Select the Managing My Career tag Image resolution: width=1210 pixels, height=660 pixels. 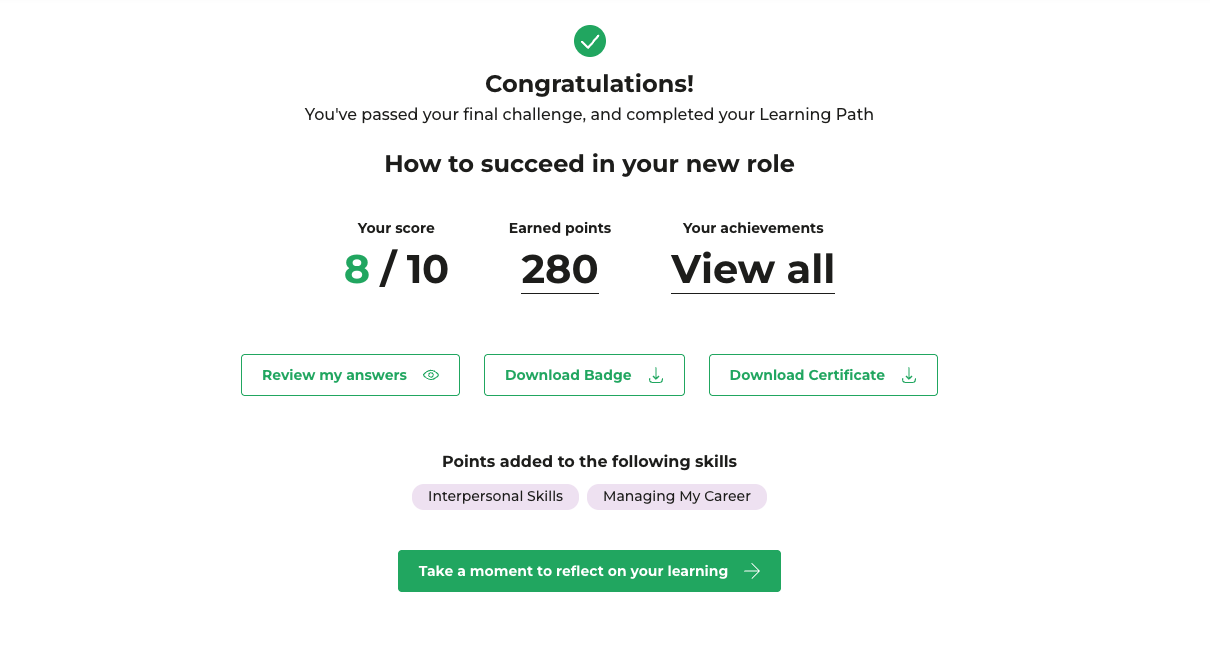pos(677,497)
